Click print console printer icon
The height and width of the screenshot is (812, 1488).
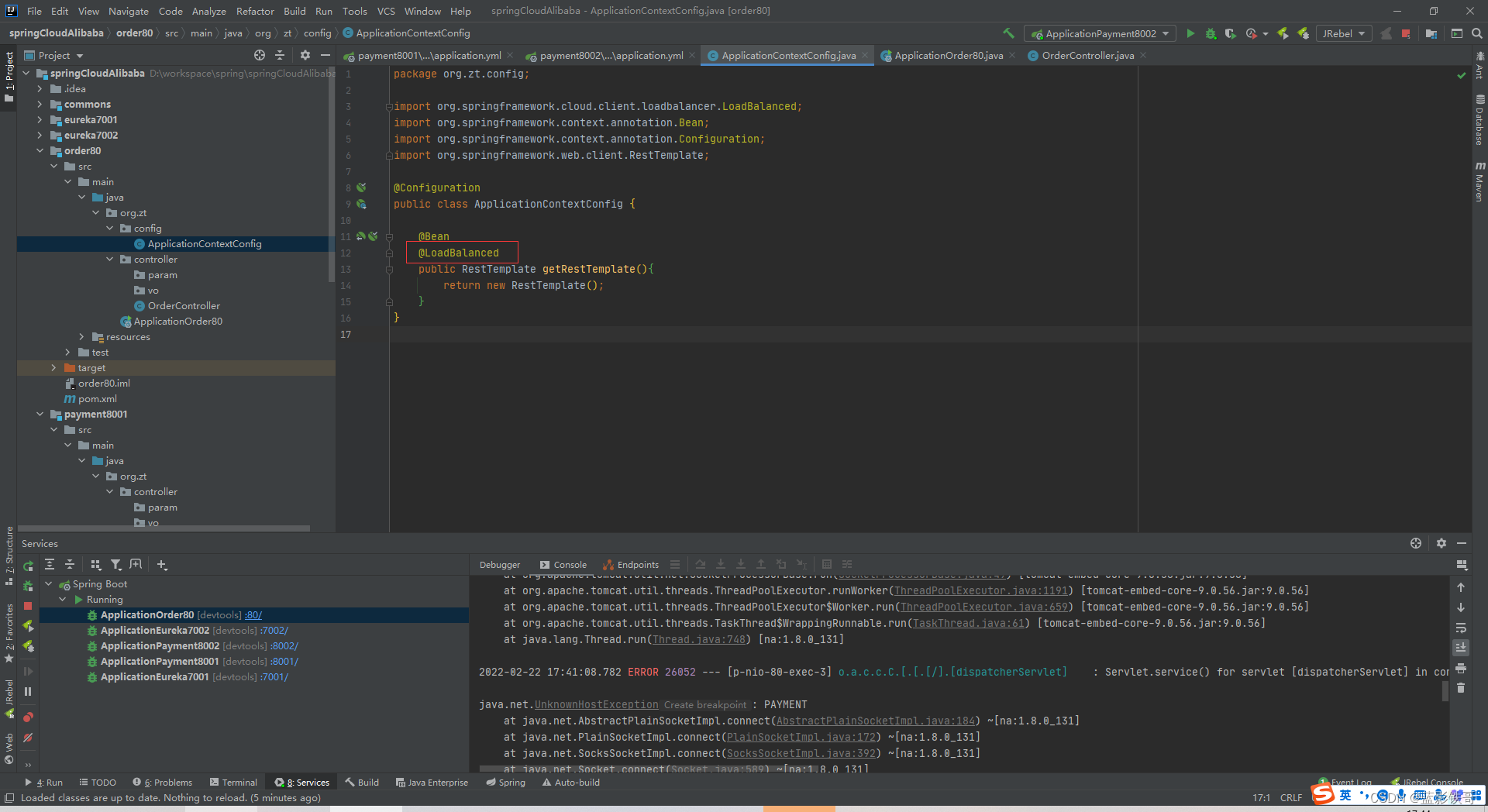pyautogui.click(x=1461, y=668)
